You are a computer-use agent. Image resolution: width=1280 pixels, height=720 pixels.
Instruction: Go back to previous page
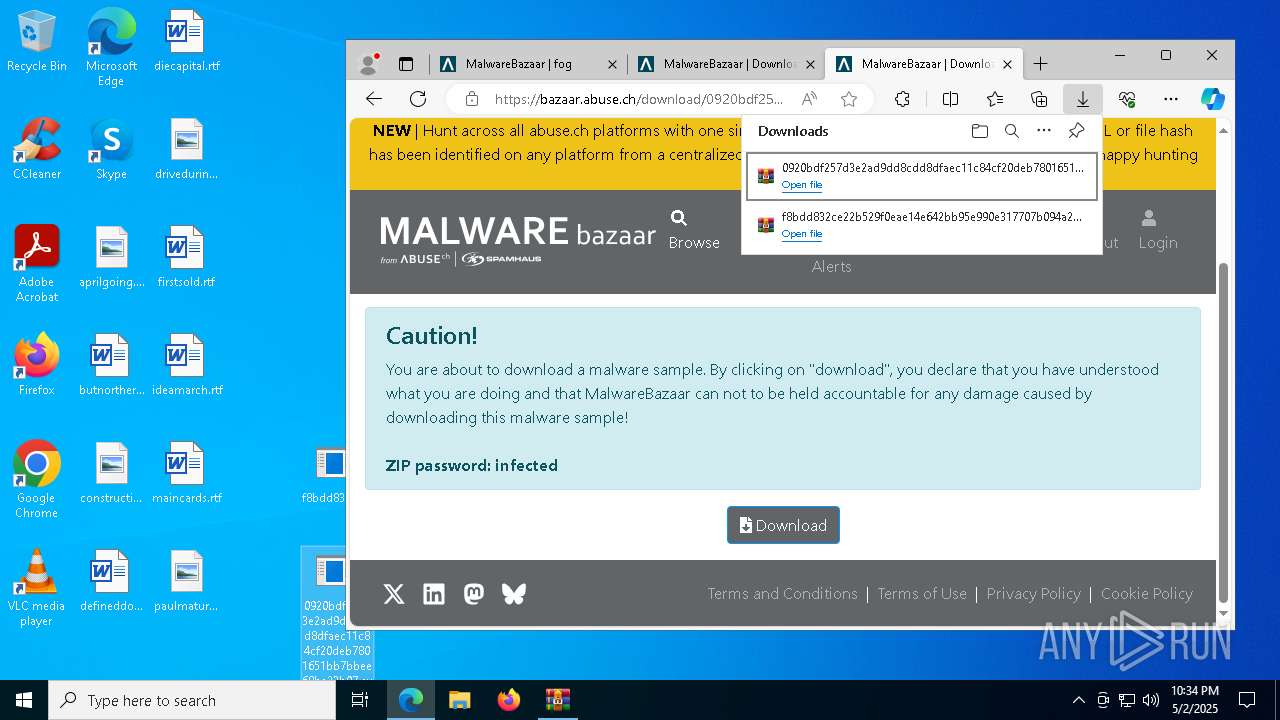click(x=374, y=99)
